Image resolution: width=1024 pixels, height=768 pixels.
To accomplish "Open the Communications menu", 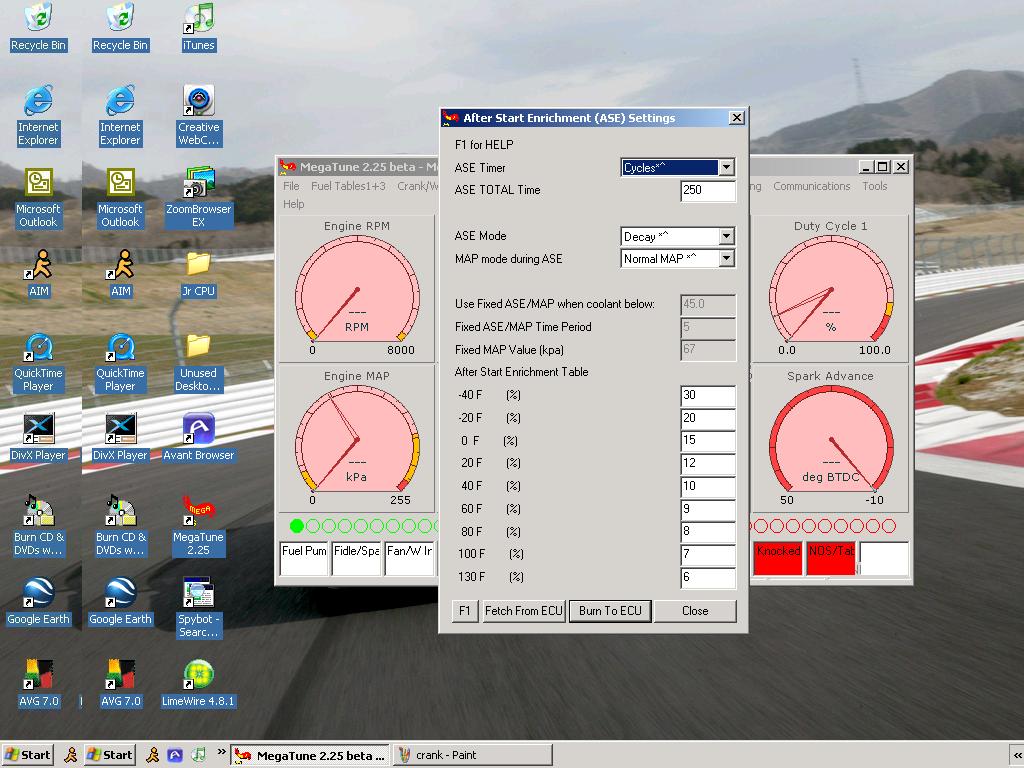I will [811, 186].
